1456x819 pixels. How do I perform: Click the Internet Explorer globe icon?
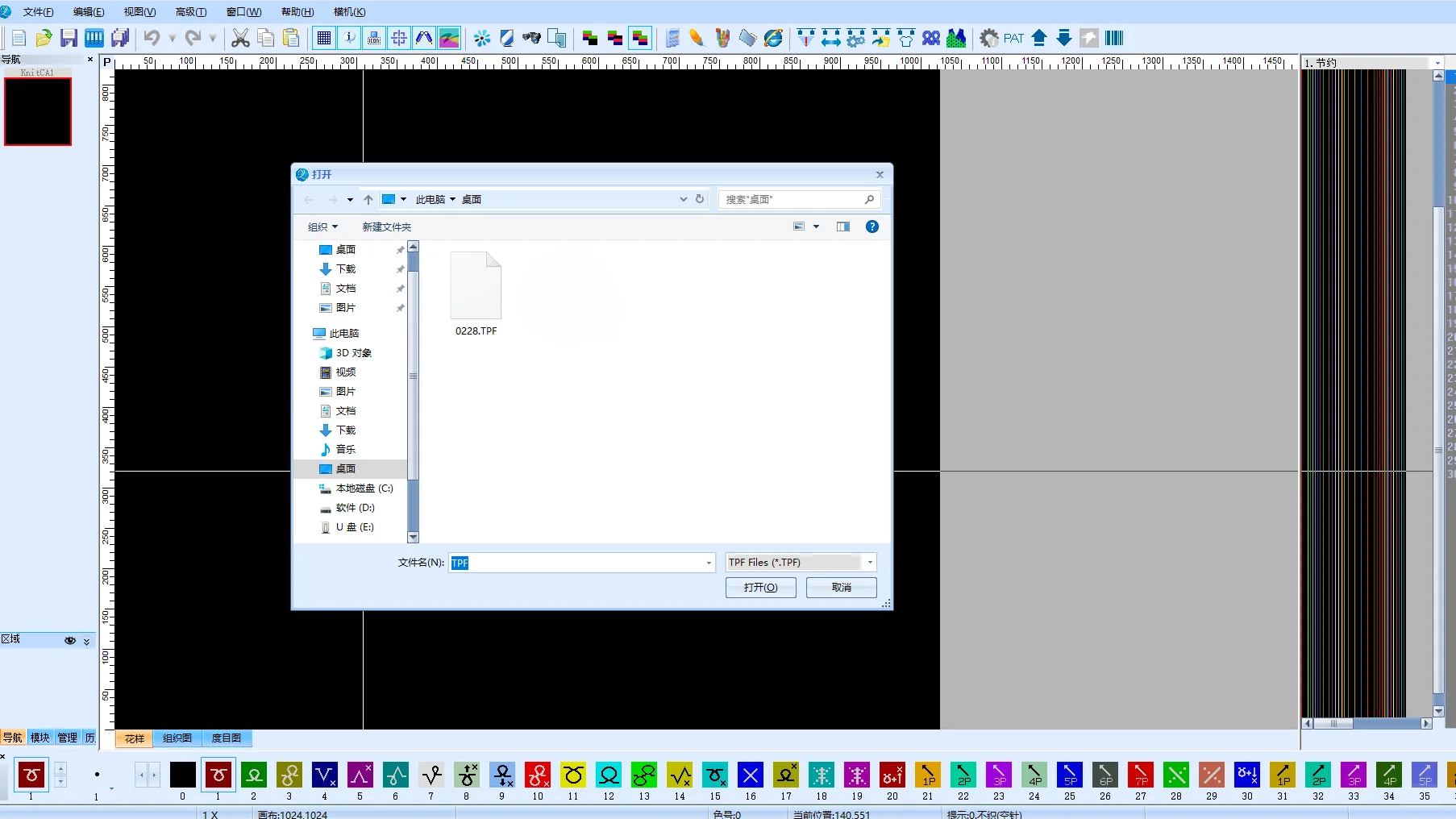click(773, 38)
